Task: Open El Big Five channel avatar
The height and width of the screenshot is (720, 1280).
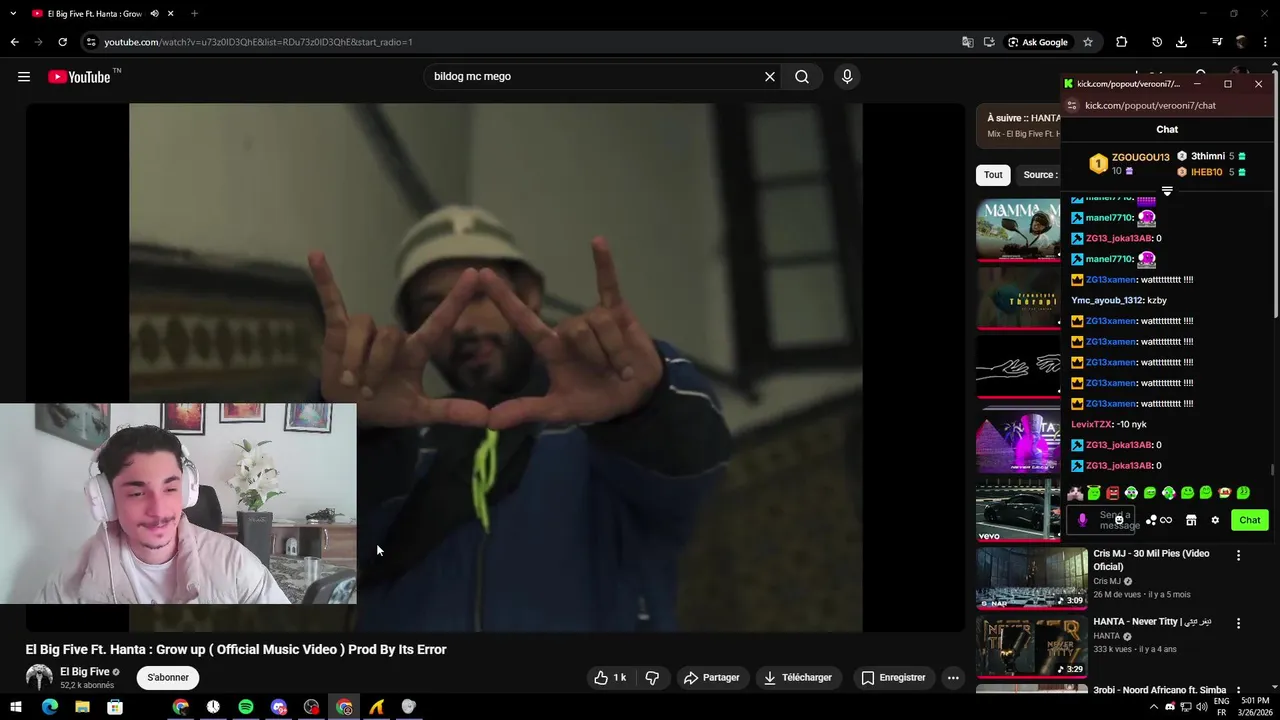Action: pos(39,677)
